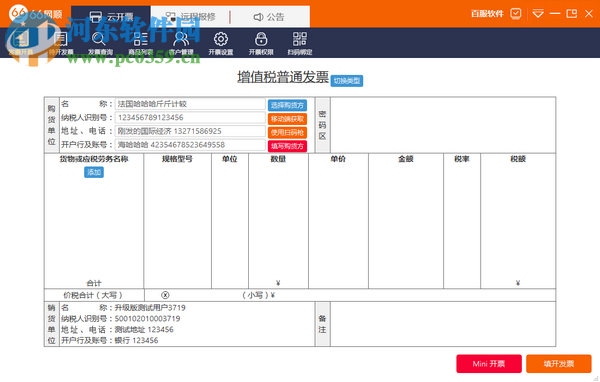Focus the 纳税人识别号 input field
This screenshot has height=382, width=600.
190,118
